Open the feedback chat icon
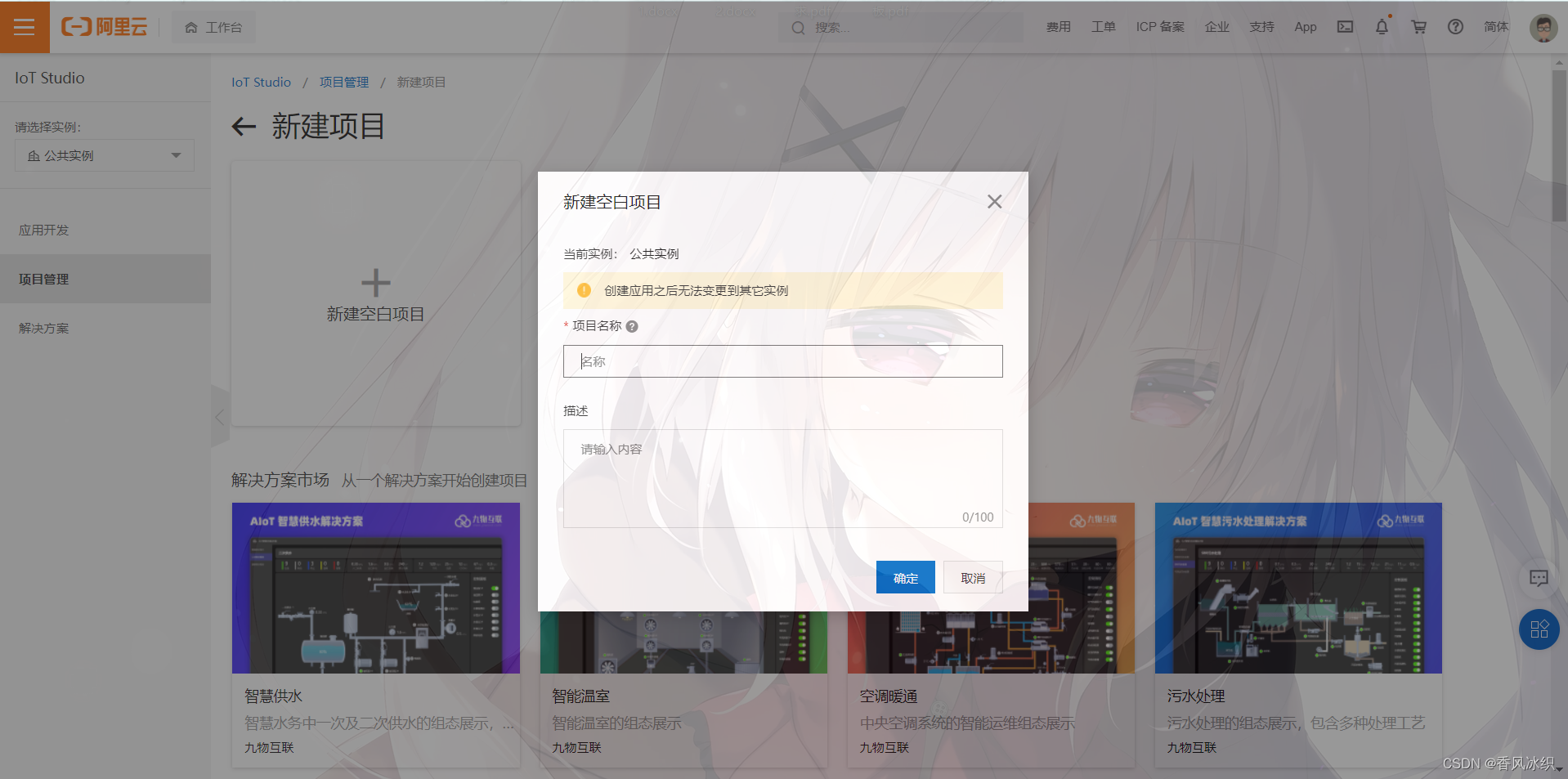 coord(1539,578)
